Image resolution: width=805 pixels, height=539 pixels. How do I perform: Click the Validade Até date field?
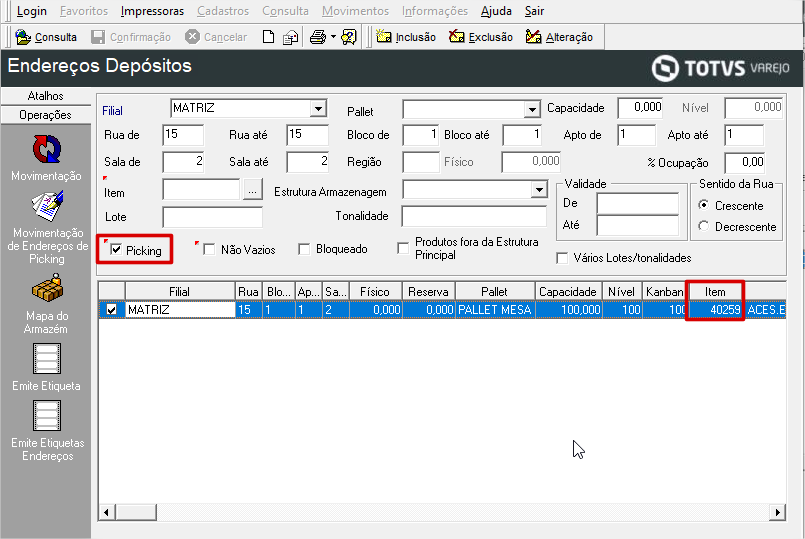click(x=638, y=225)
